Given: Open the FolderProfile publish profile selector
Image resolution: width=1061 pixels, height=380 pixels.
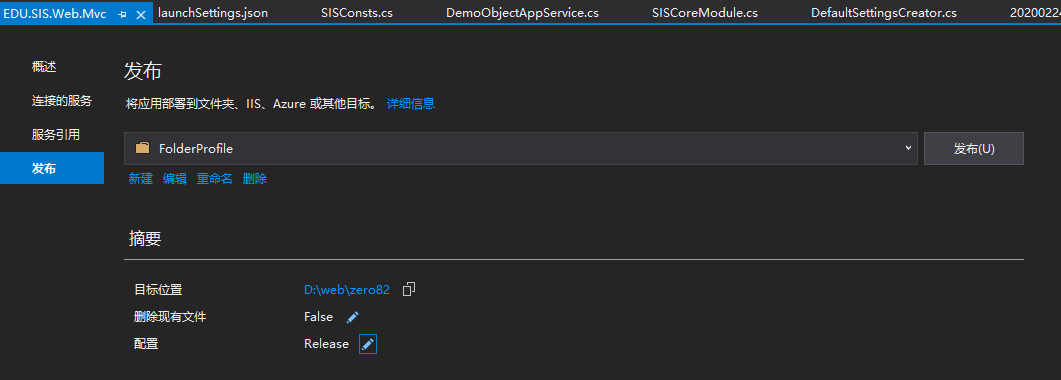Looking at the screenshot, I should [x=520, y=148].
